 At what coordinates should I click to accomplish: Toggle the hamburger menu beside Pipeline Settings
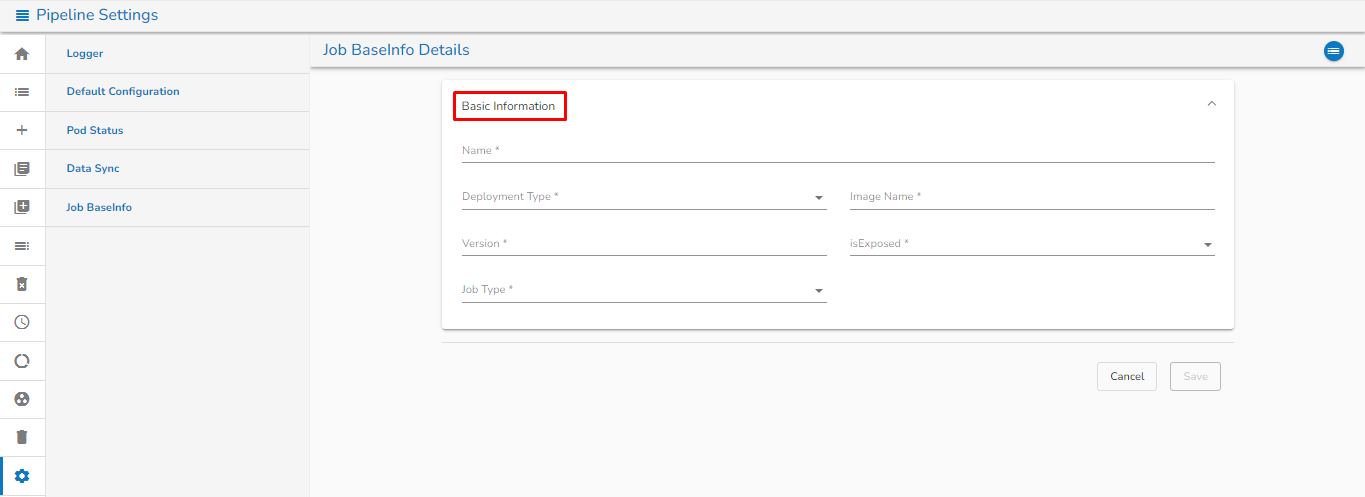(22, 15)
